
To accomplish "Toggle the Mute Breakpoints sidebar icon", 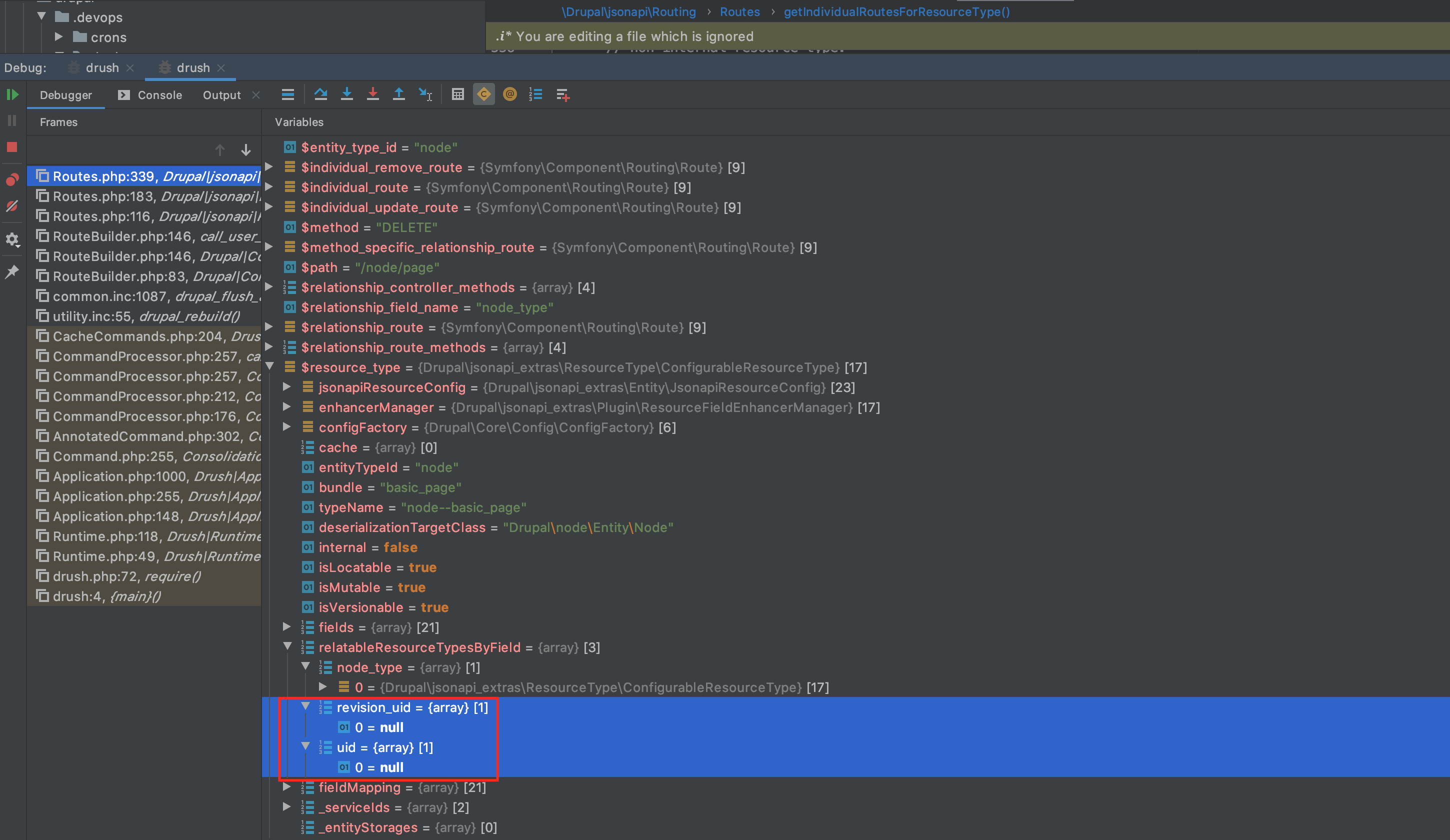I will point(12,206).
